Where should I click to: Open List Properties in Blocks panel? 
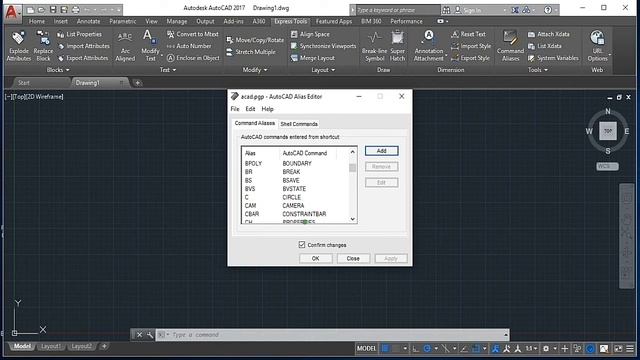click(x=80, y=34)
